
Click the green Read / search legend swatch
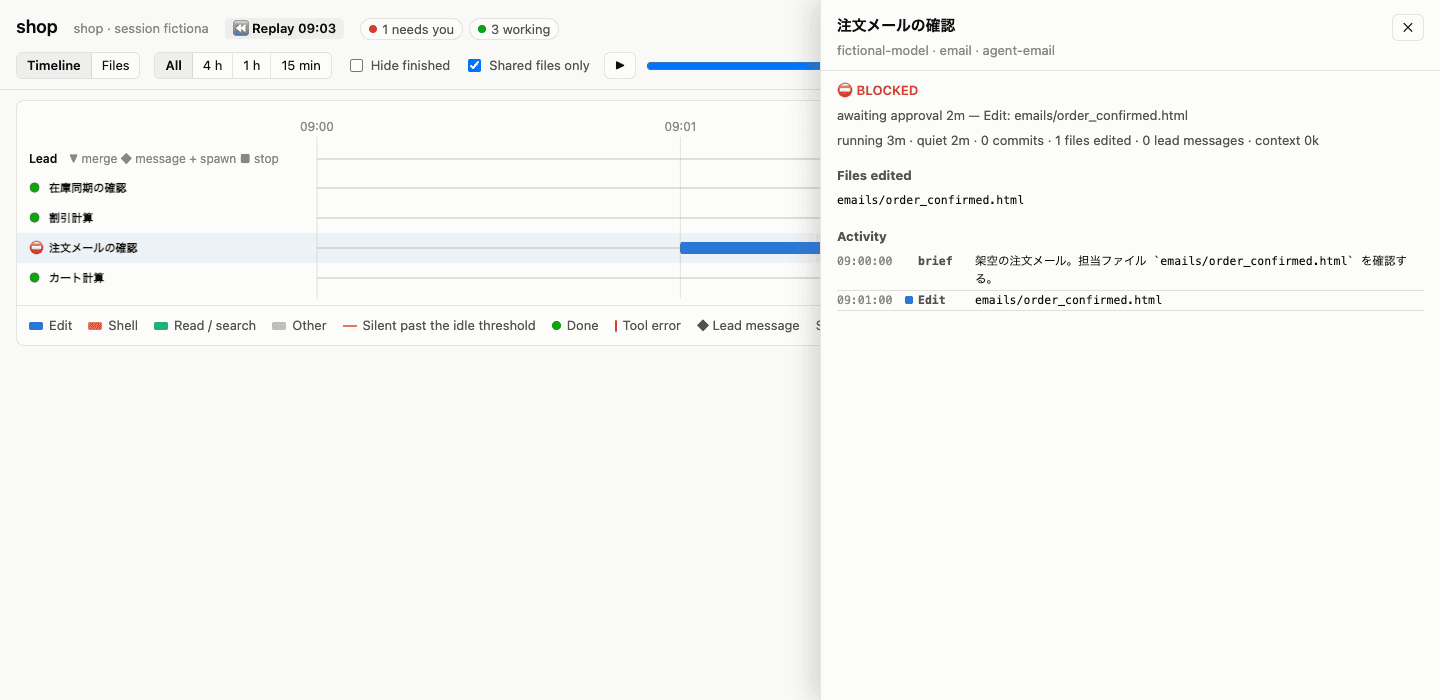point(161,326)
